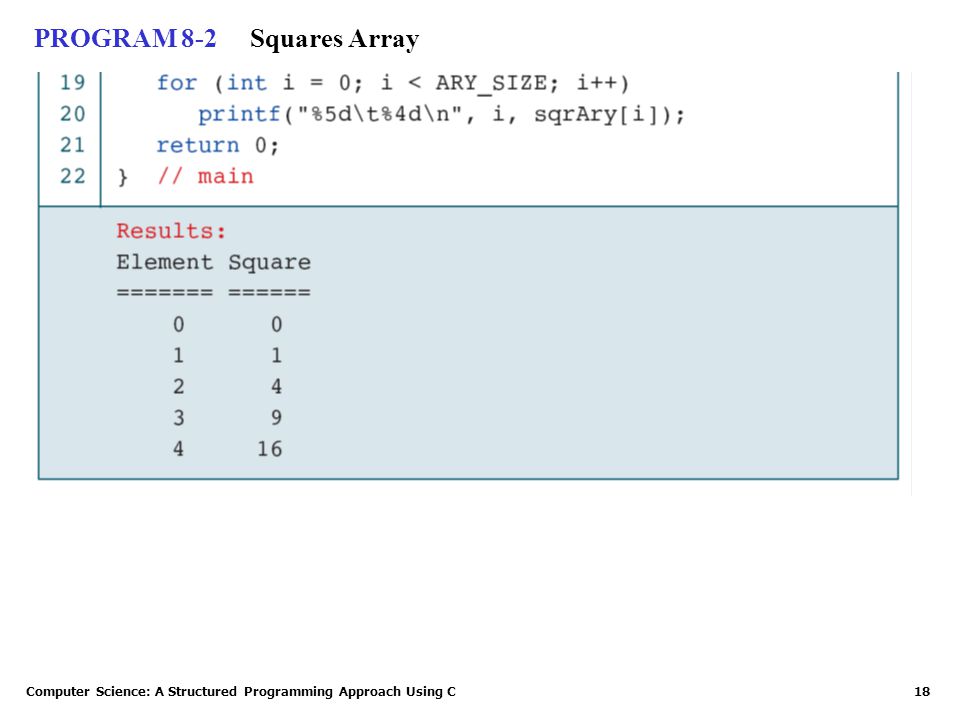The image size is (960, 720).
Task: Click the '// main' comment
Action: click(205, 177)
